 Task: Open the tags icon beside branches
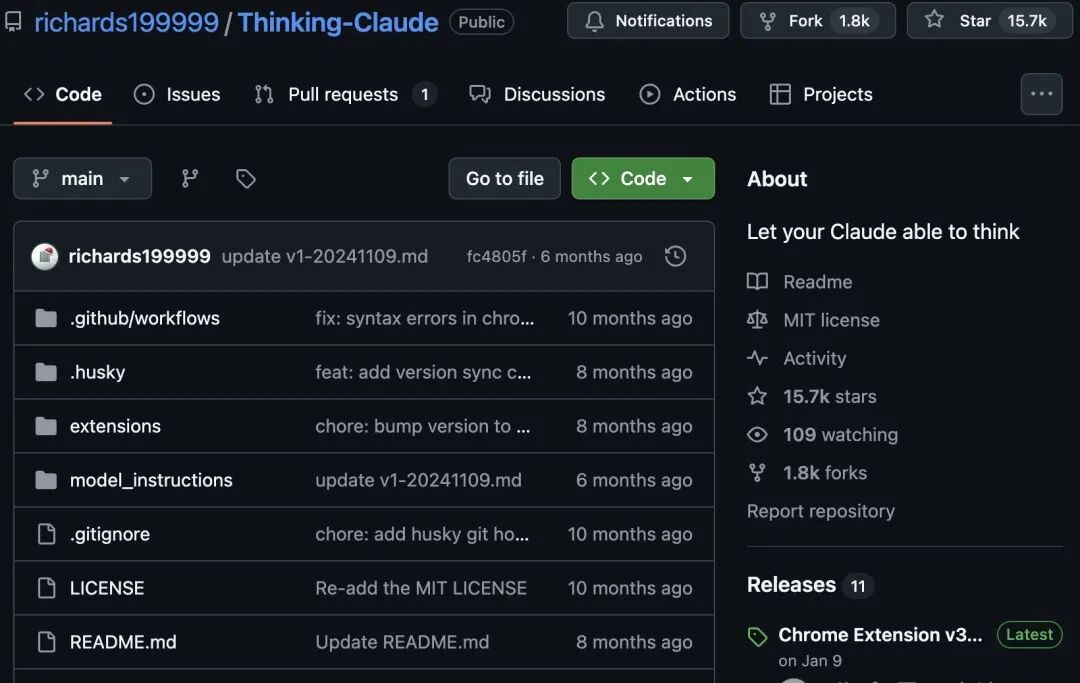click(246, 179)
